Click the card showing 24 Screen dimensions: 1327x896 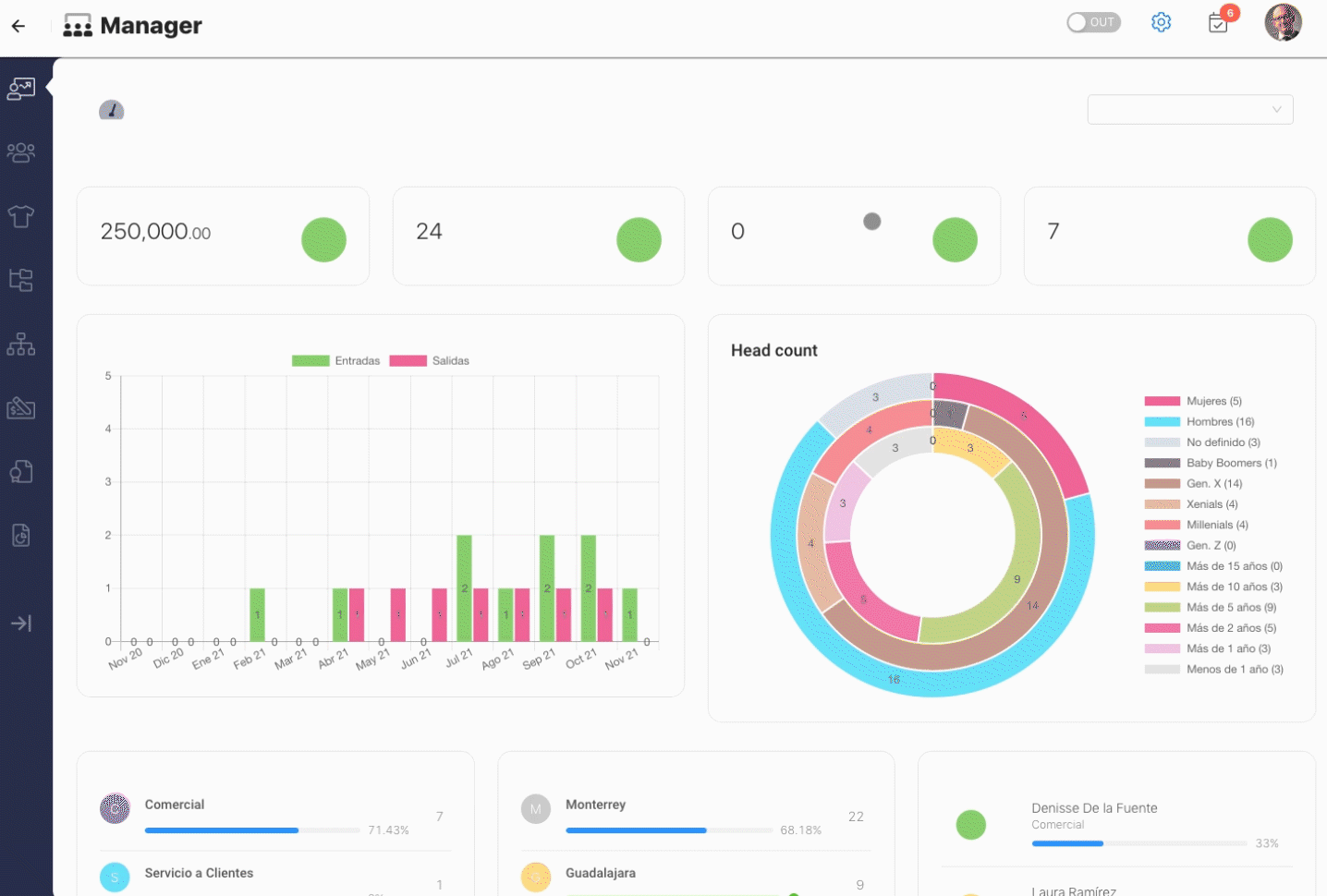point(539,236)
